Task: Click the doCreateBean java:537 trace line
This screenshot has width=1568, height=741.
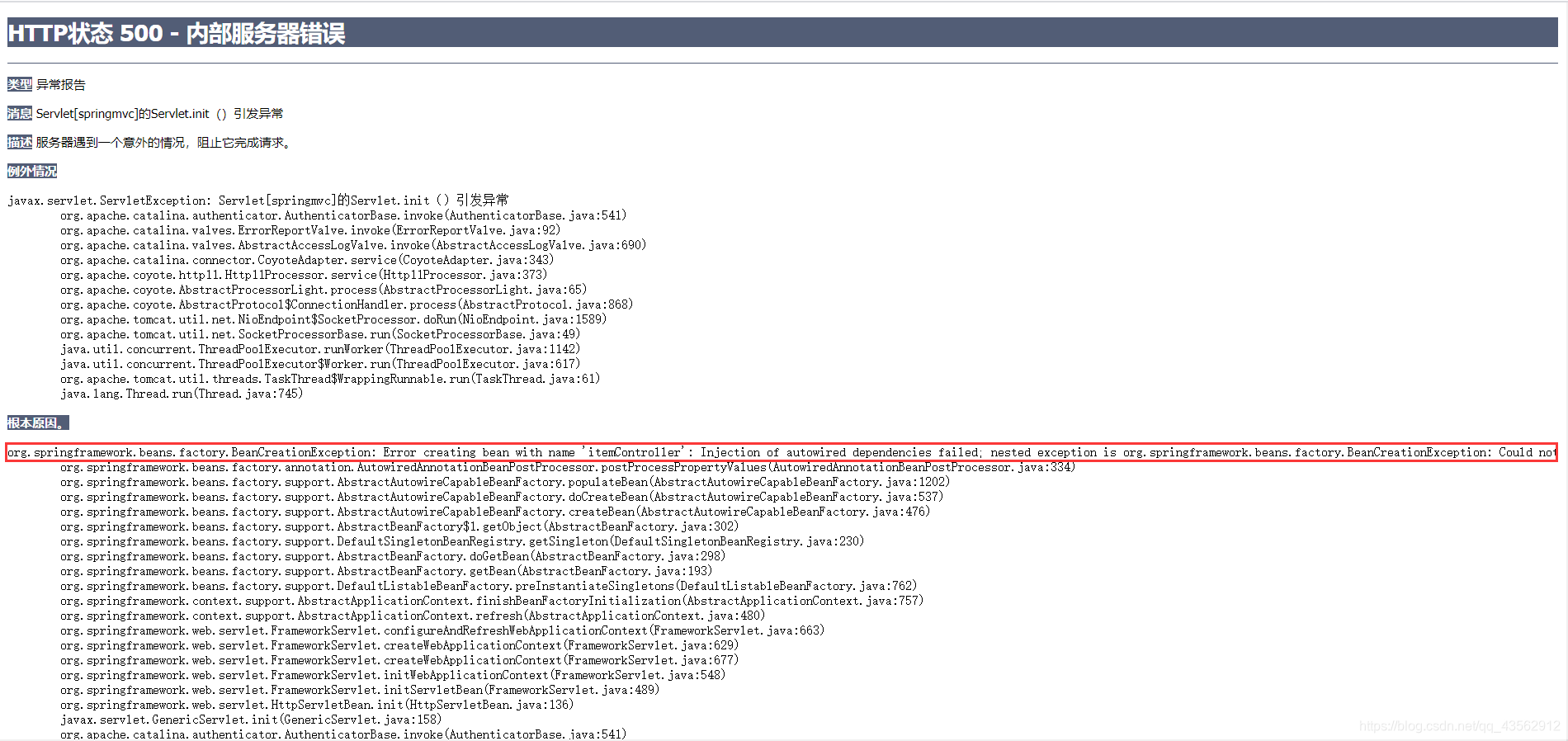Action: pyautogui.click(x=502, y=497)
